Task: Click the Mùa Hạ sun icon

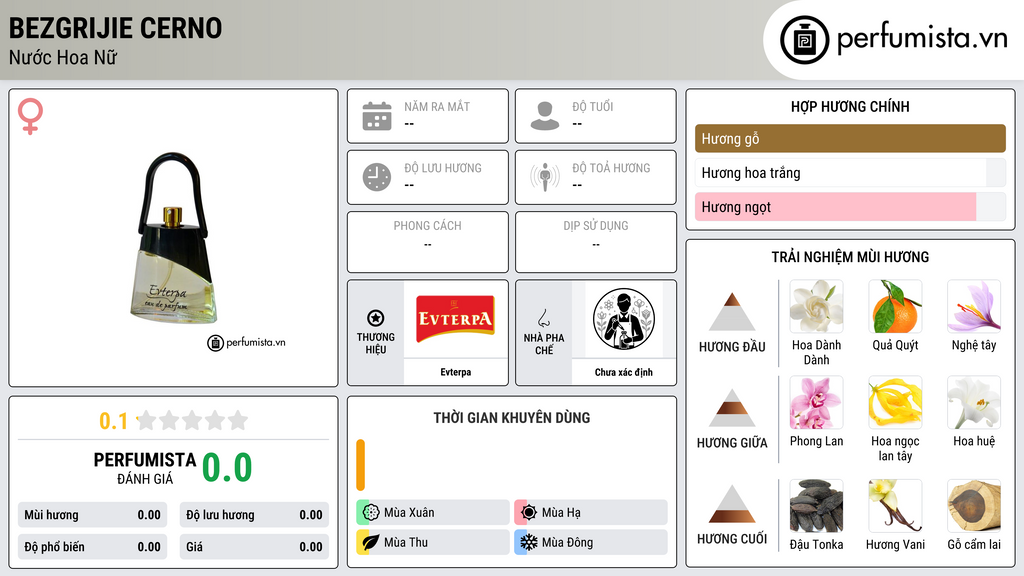Action: tap(529, 513)
